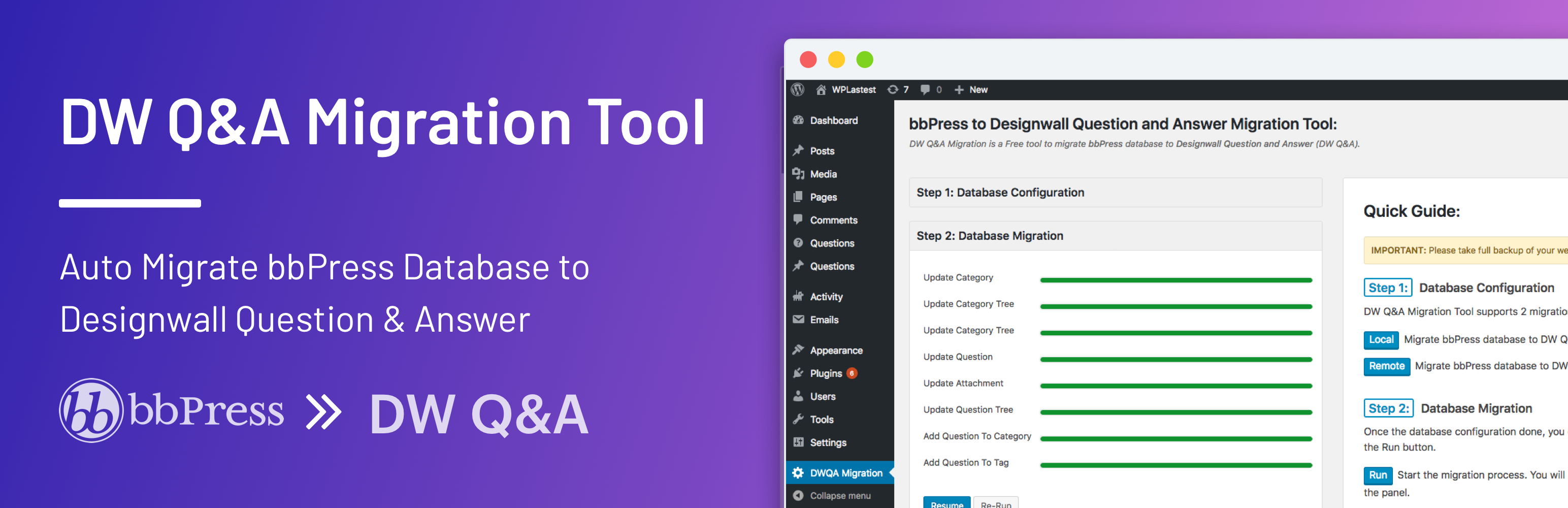This screenshot has width=1568, height=508.
Task: Click the Update Category progress bar
Action: point(1176,280)
